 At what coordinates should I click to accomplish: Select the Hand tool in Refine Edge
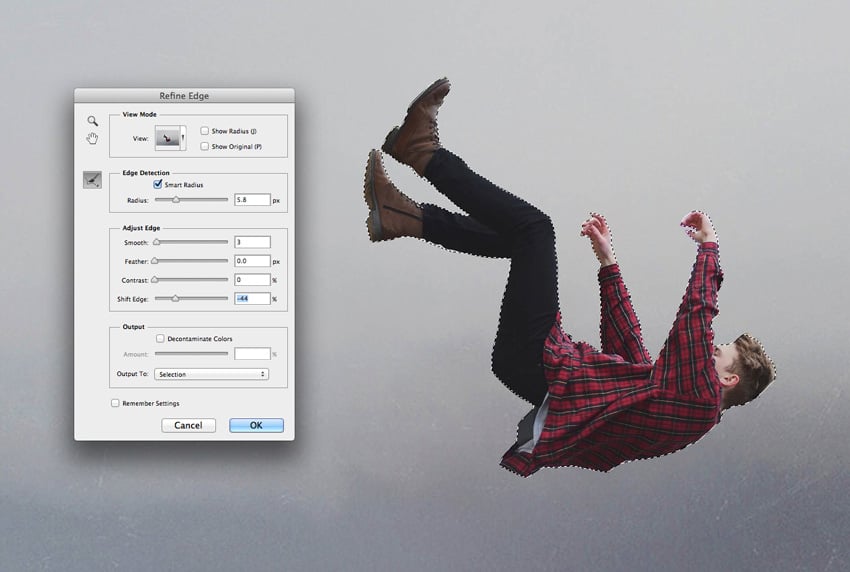tap(92, 138)
